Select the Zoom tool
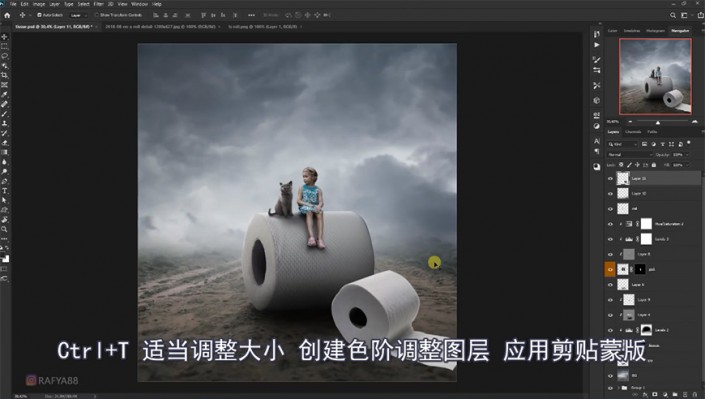The width and height of the screenshot is (705, 399). click(x=4, y=229)
